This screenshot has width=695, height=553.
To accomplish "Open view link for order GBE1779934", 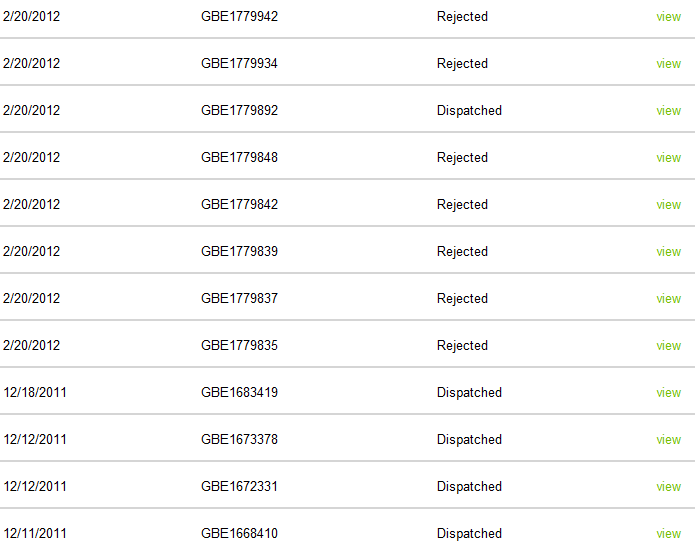I will click(668, 64).
